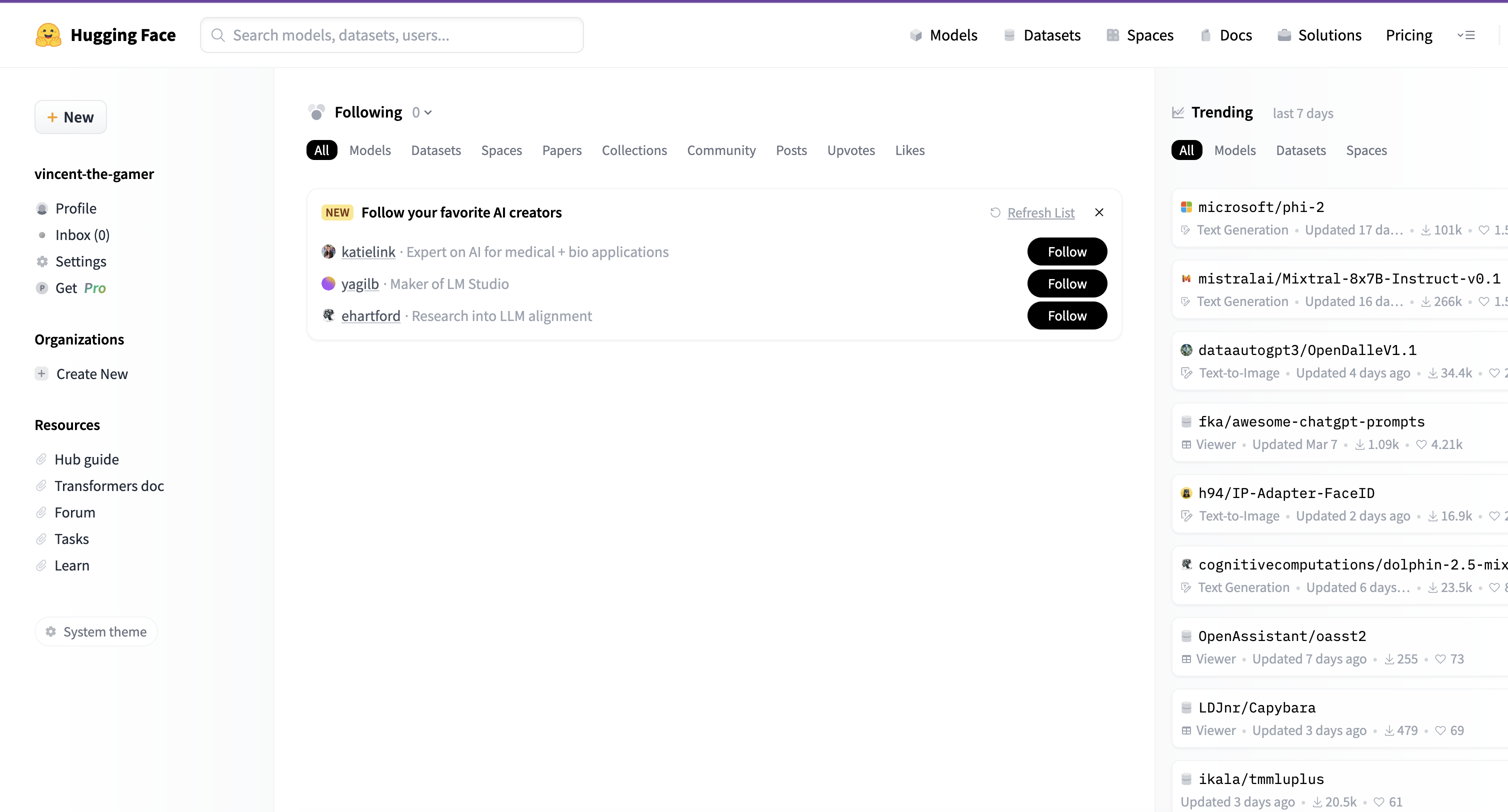Click the Solutions briefcase icon

coord(1284,35)
